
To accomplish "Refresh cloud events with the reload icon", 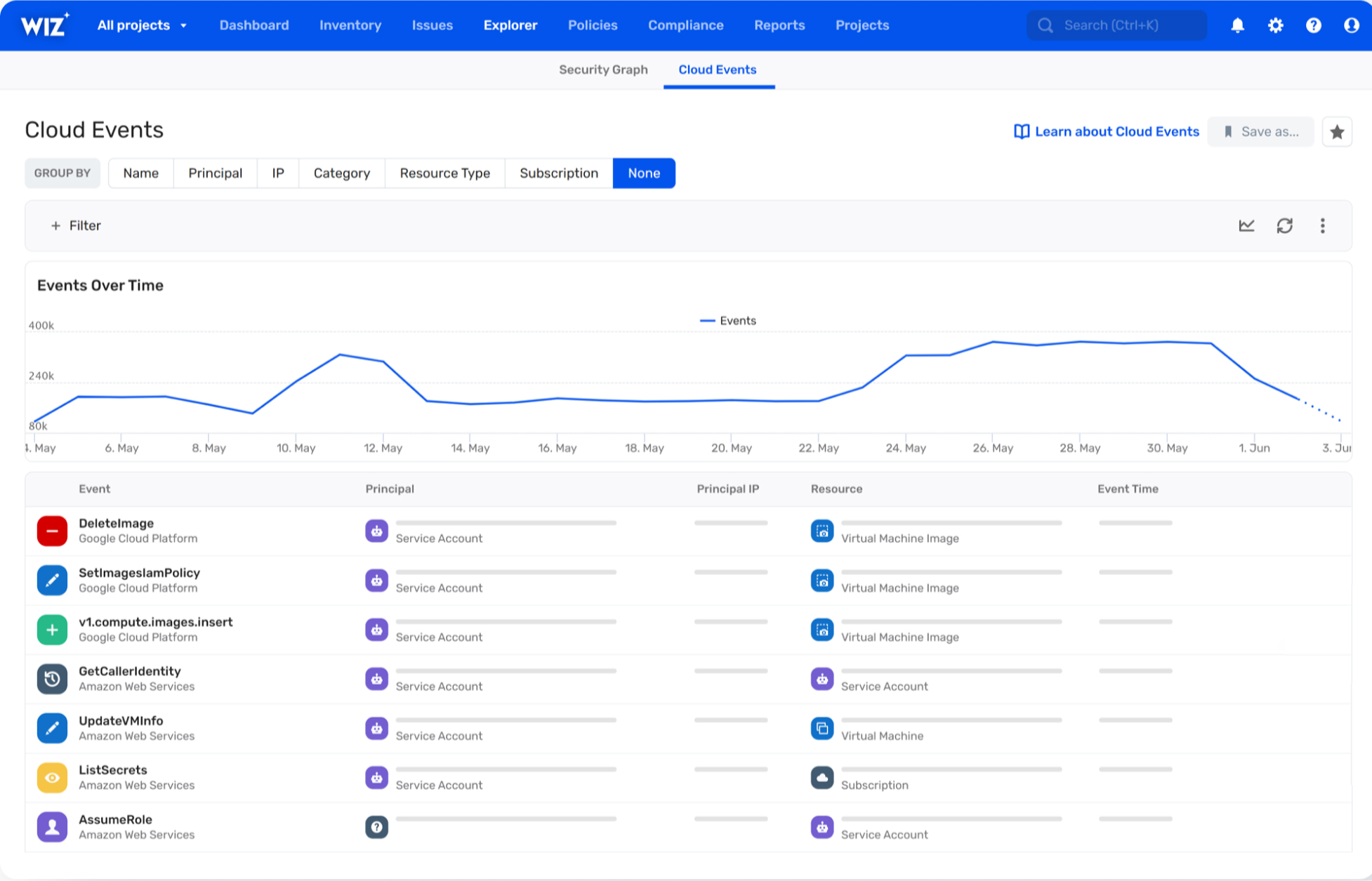I will 1284,225.
